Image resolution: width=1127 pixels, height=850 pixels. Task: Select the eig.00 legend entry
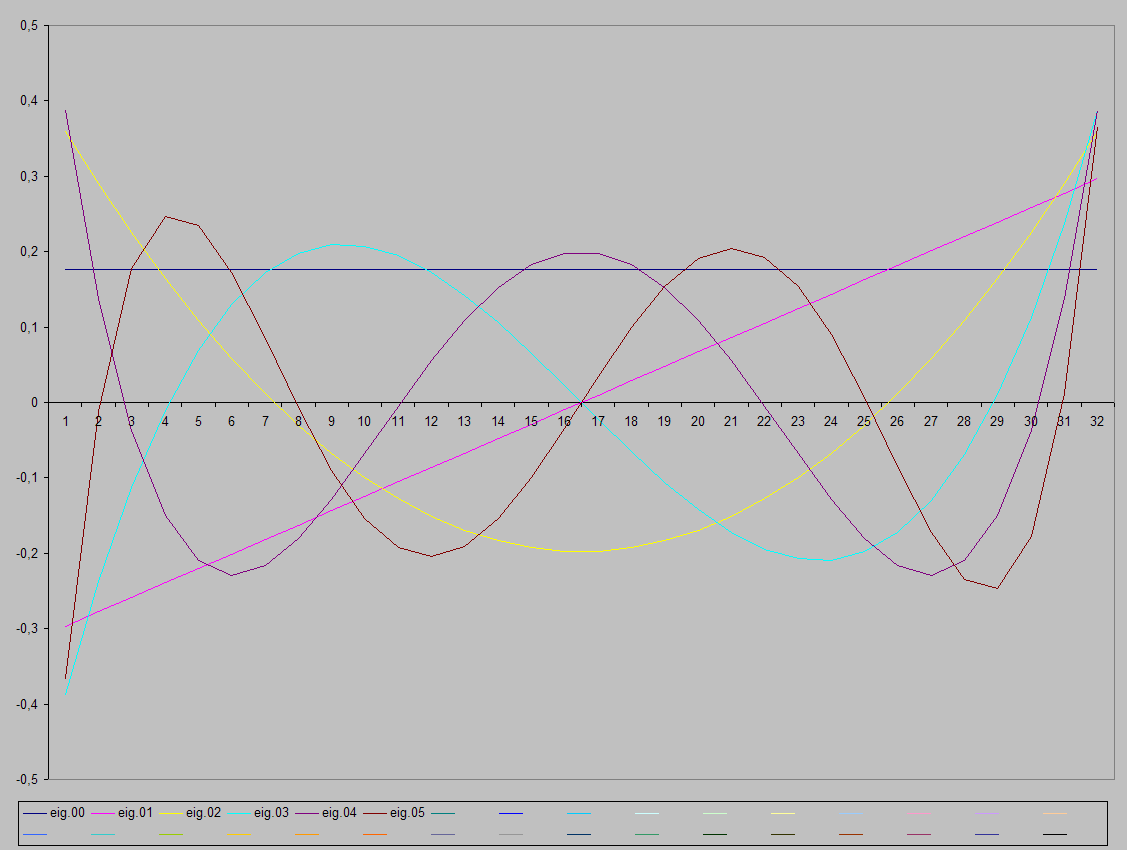point(54,813)
